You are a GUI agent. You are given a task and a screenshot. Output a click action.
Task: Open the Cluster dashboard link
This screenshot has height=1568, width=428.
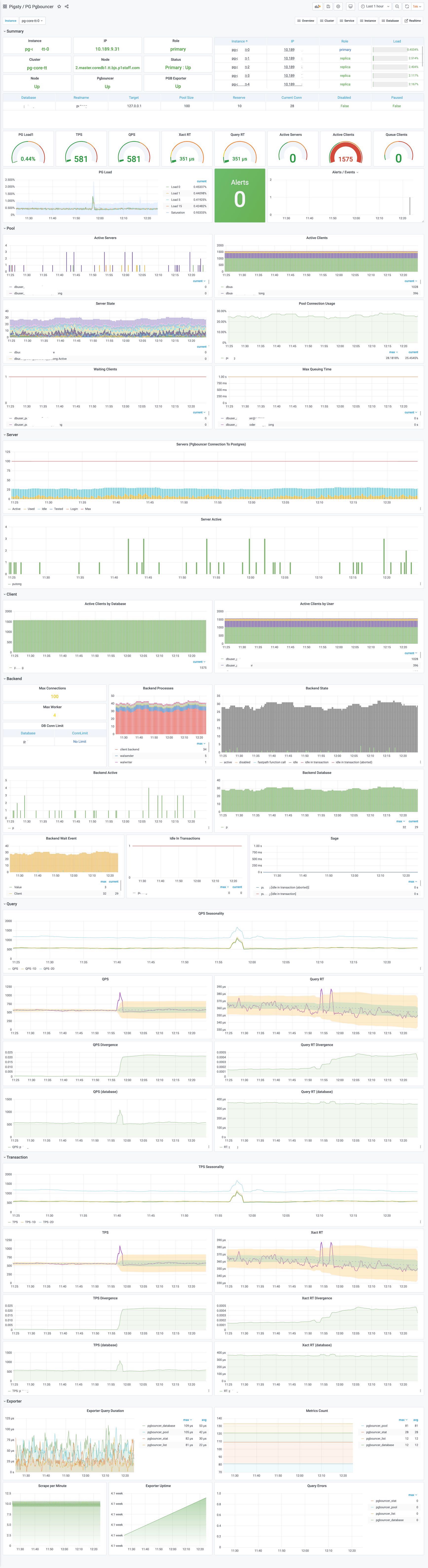click(x=327, y=21)
